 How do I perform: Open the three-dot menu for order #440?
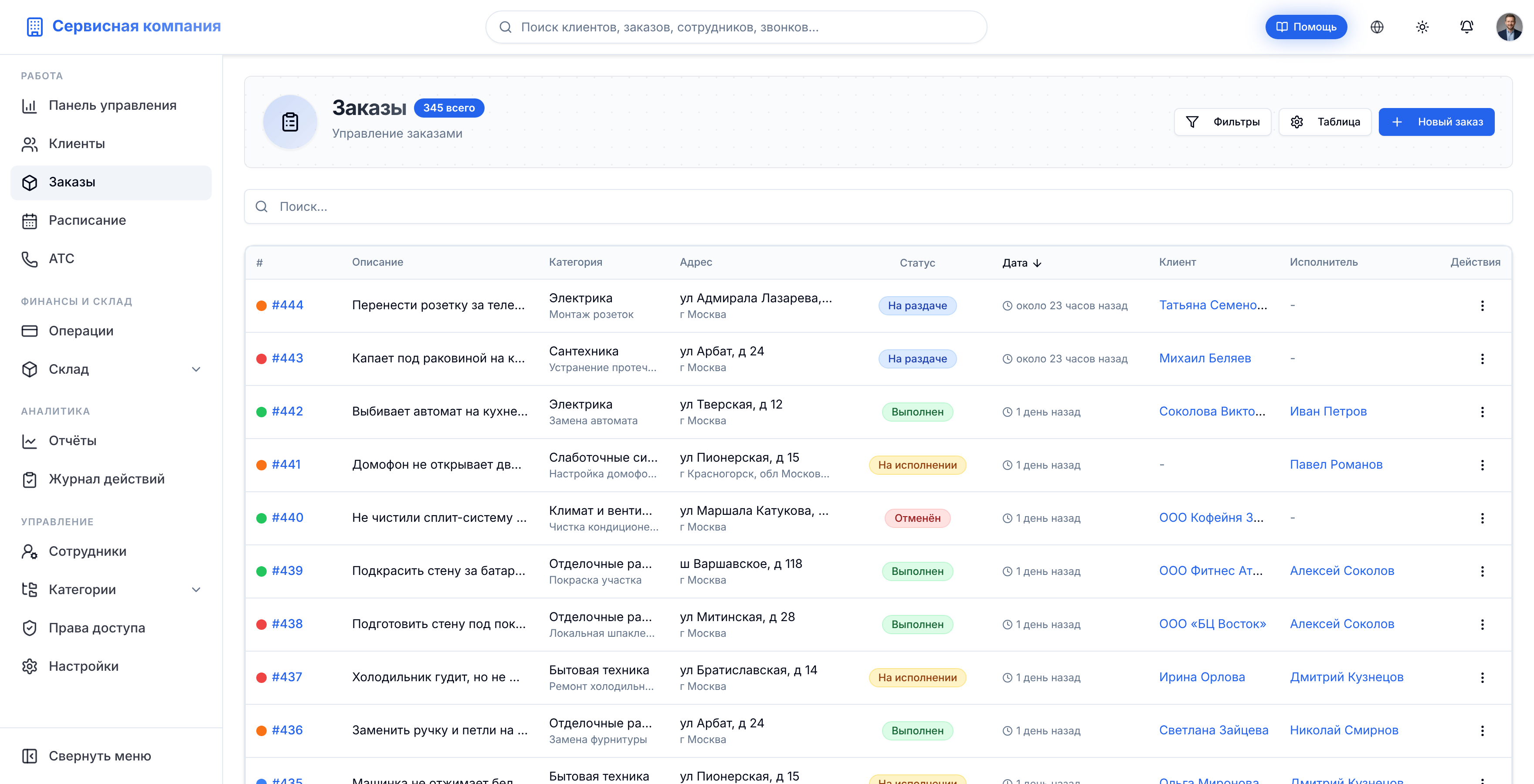coord(1482,518)
